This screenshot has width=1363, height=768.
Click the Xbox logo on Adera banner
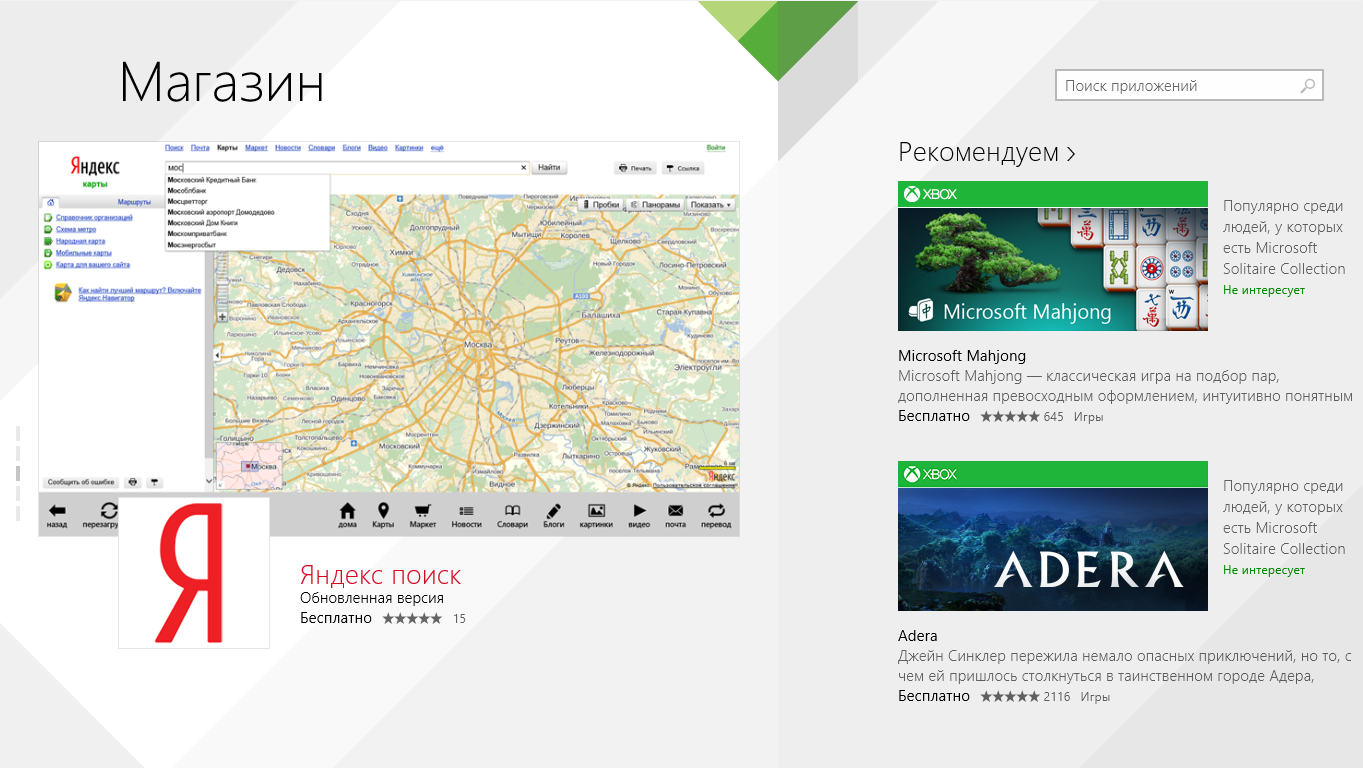click(x=930, y=474)
